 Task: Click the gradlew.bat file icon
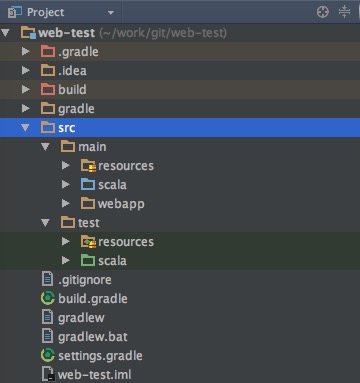tap(47, 336)
